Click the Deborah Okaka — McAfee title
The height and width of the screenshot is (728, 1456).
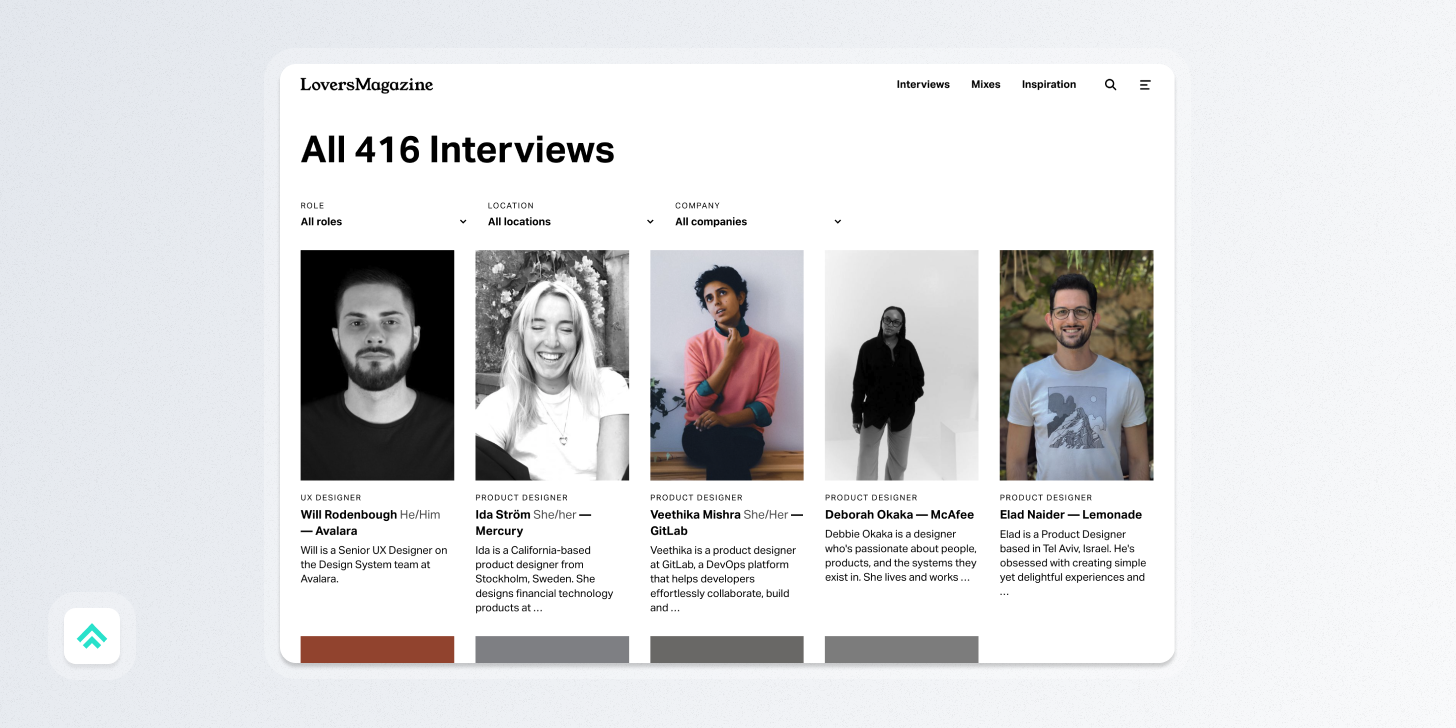(899, 515)
